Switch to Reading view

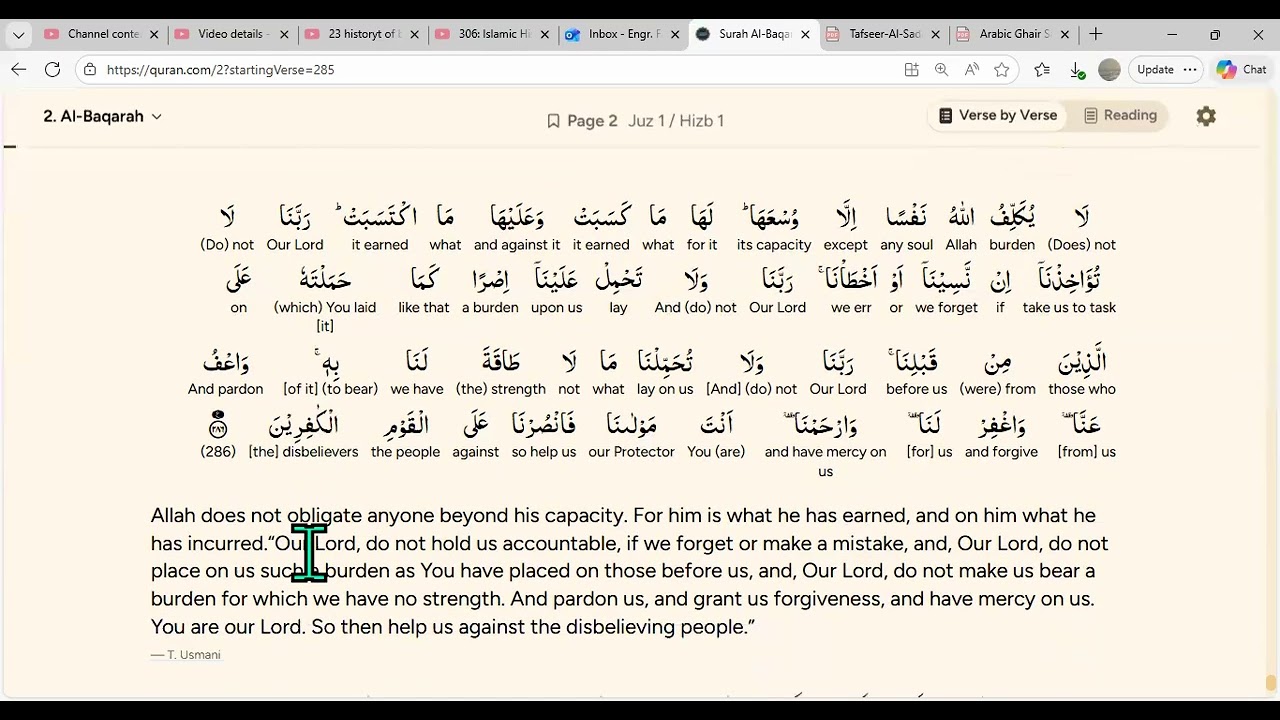click(x=1120, y=115)
